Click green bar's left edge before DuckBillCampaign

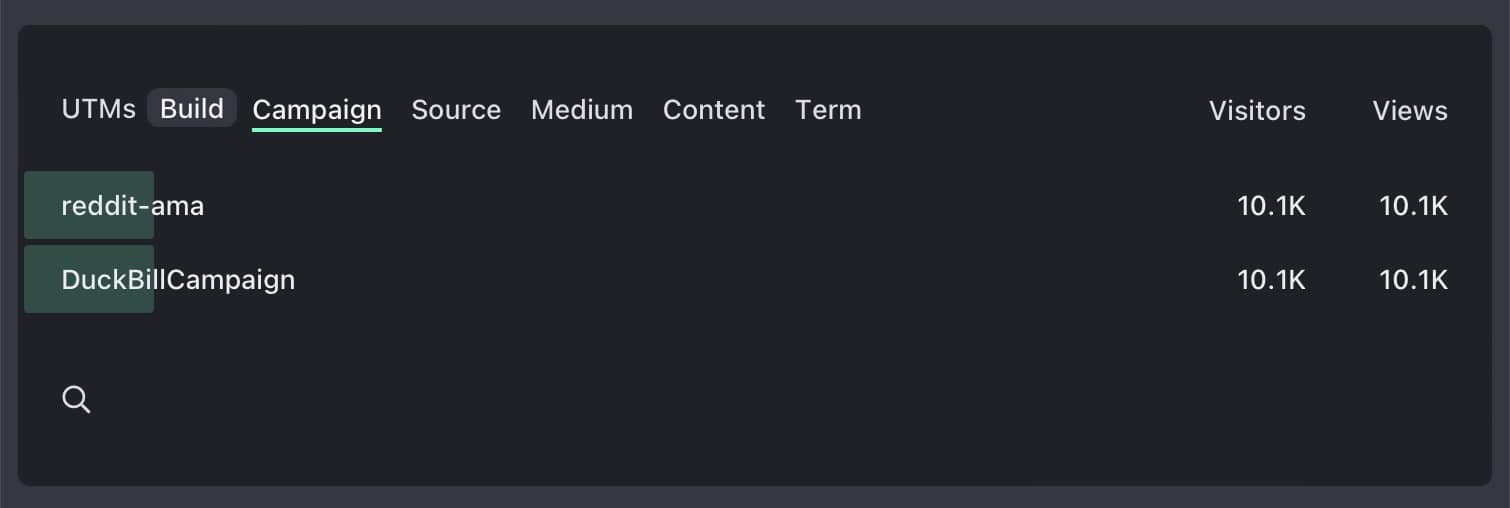30,279
